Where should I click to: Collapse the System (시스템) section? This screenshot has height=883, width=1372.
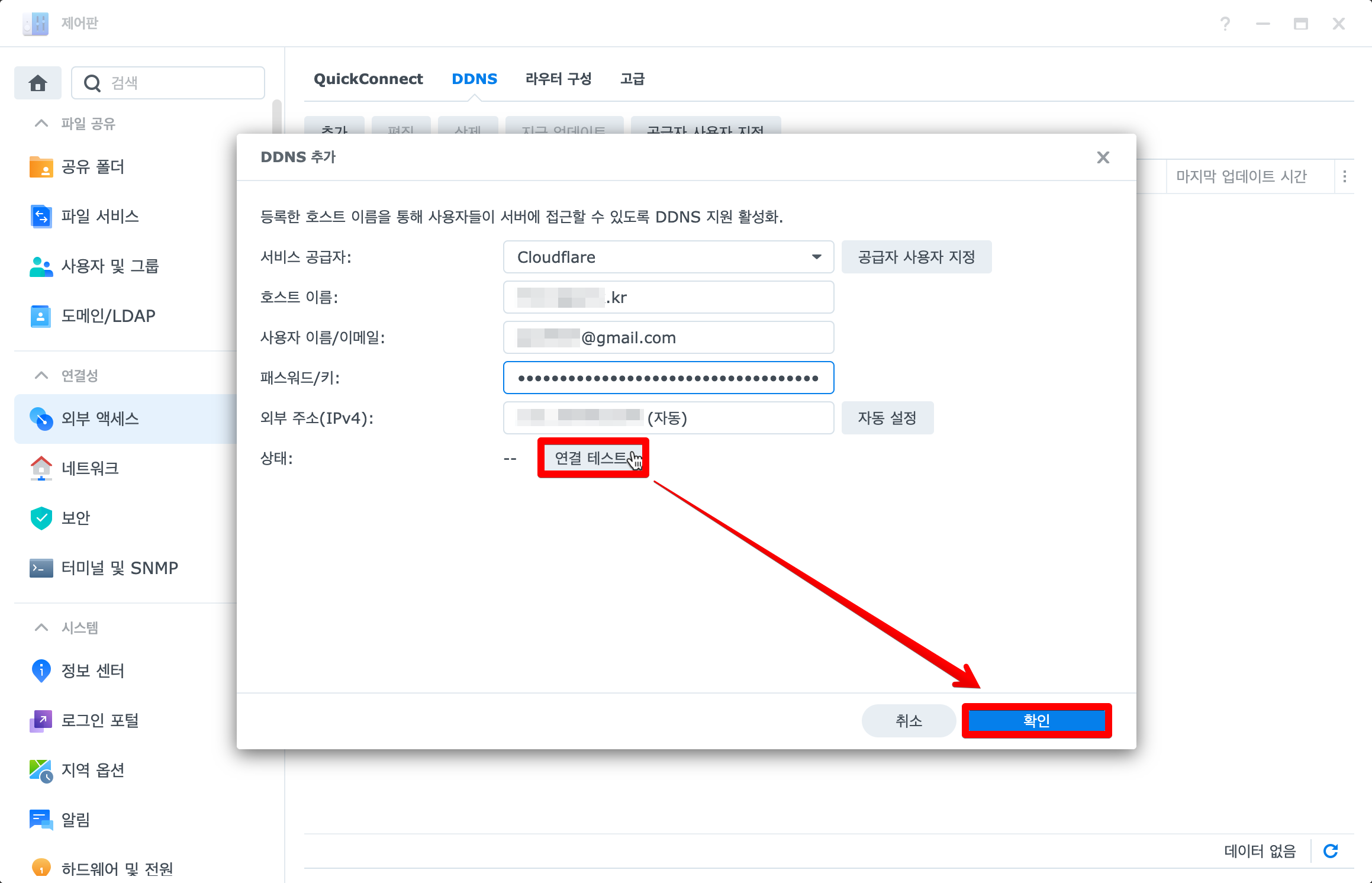pos(41,628)
